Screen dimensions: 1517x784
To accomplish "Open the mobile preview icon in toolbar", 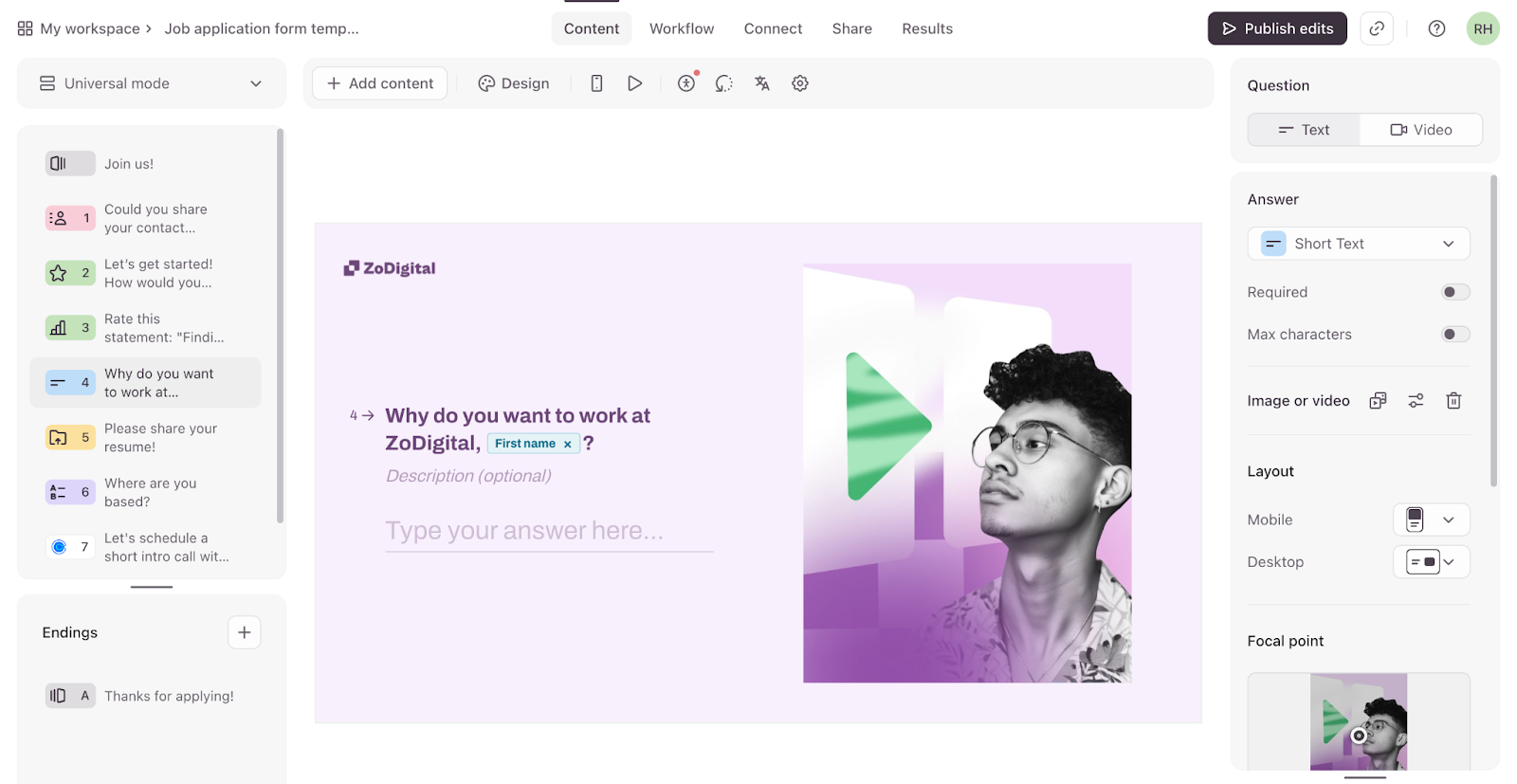I will (x=596, y=83).
